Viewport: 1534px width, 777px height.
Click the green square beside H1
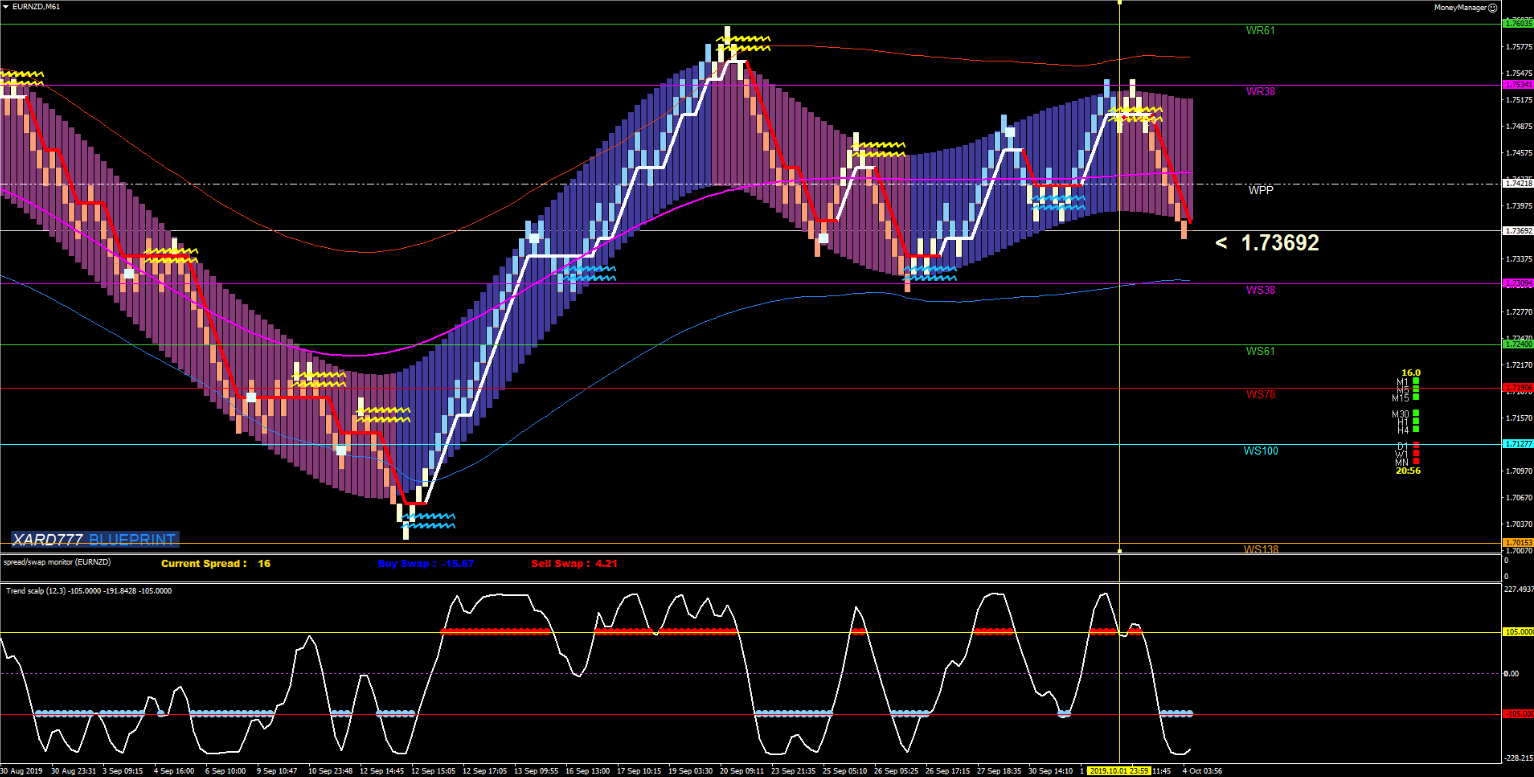pyautogui.click(x=1416, y=422)
